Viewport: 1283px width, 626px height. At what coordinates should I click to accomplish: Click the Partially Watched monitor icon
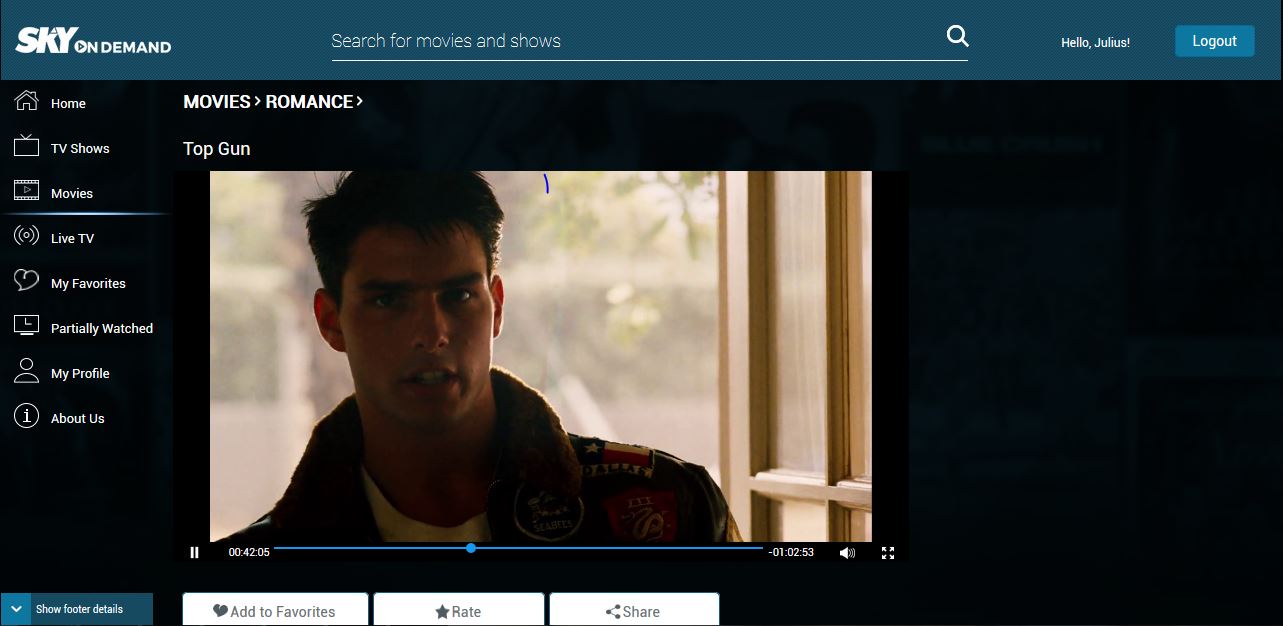coord(27,326)
